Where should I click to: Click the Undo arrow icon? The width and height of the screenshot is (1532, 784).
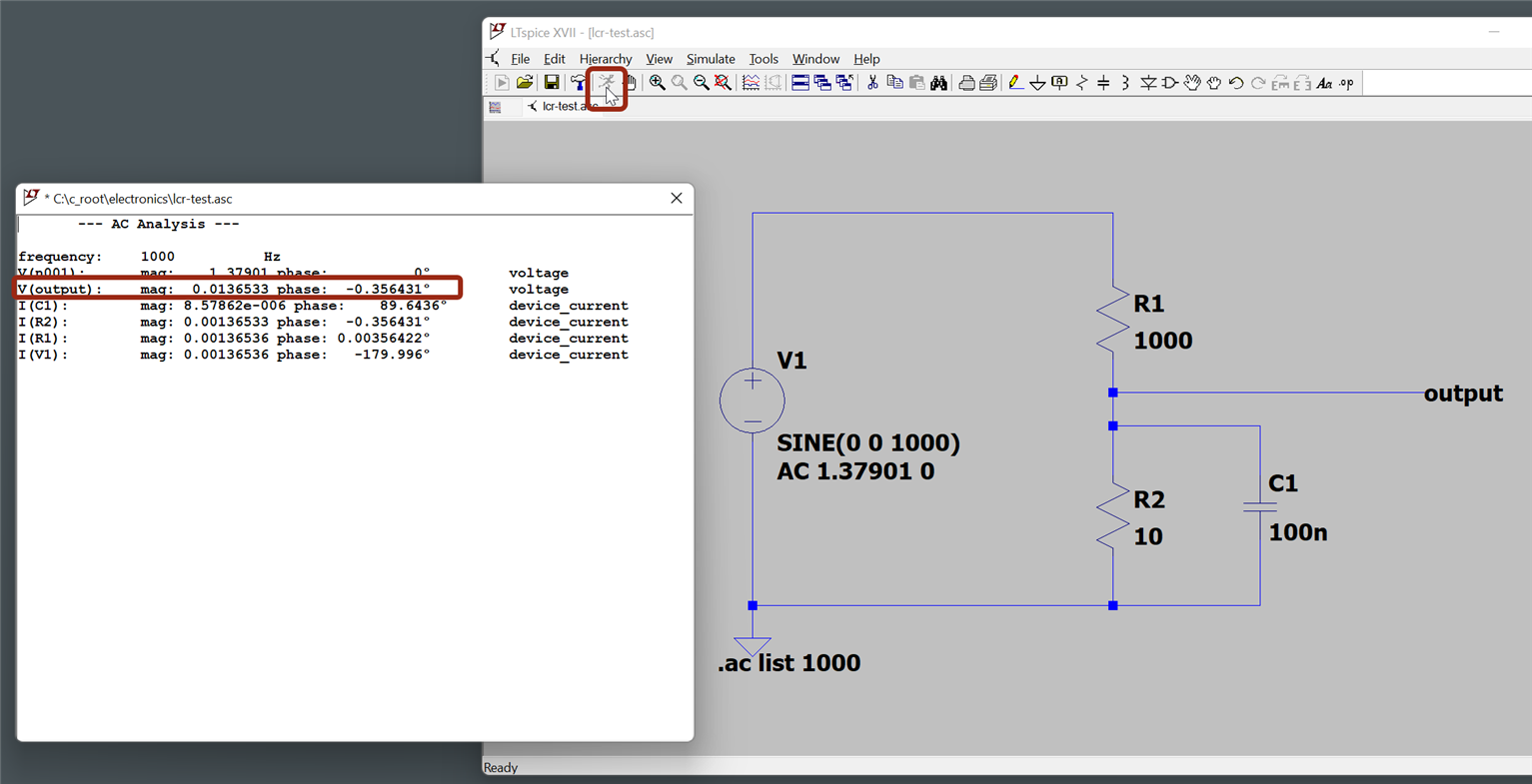click(x=1236, y=83)
